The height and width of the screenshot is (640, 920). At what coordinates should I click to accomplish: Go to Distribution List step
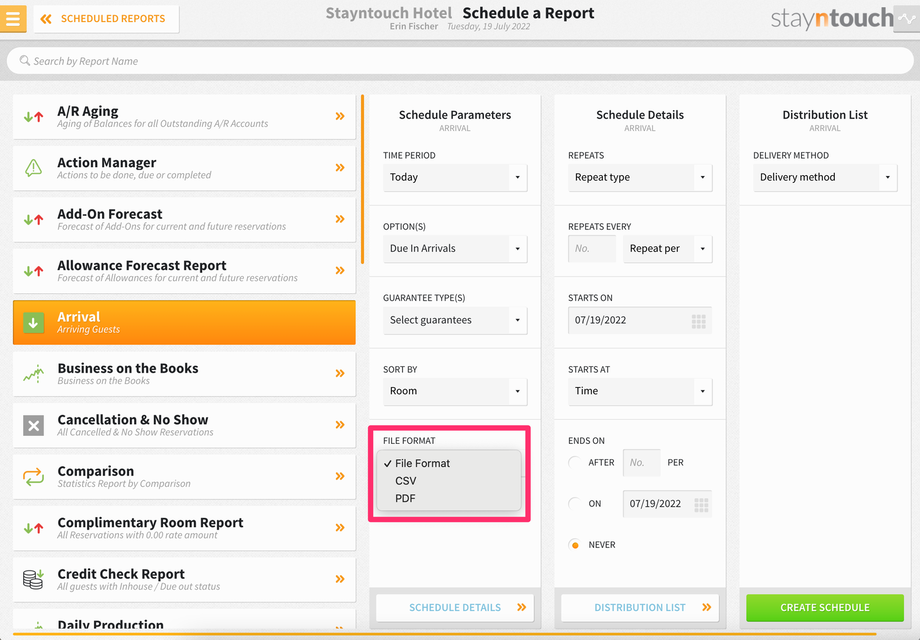click(x=640, y=608)
